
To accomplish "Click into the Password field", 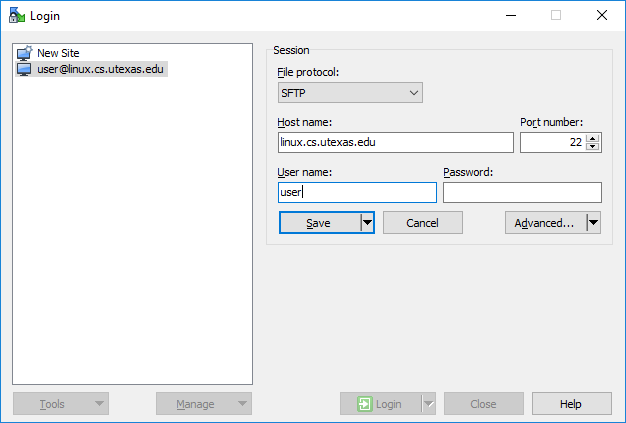I will click(522, 192).
